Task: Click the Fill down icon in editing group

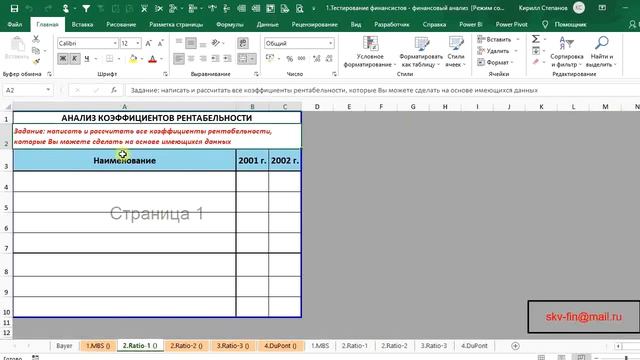Action: [x=536, y=51]
